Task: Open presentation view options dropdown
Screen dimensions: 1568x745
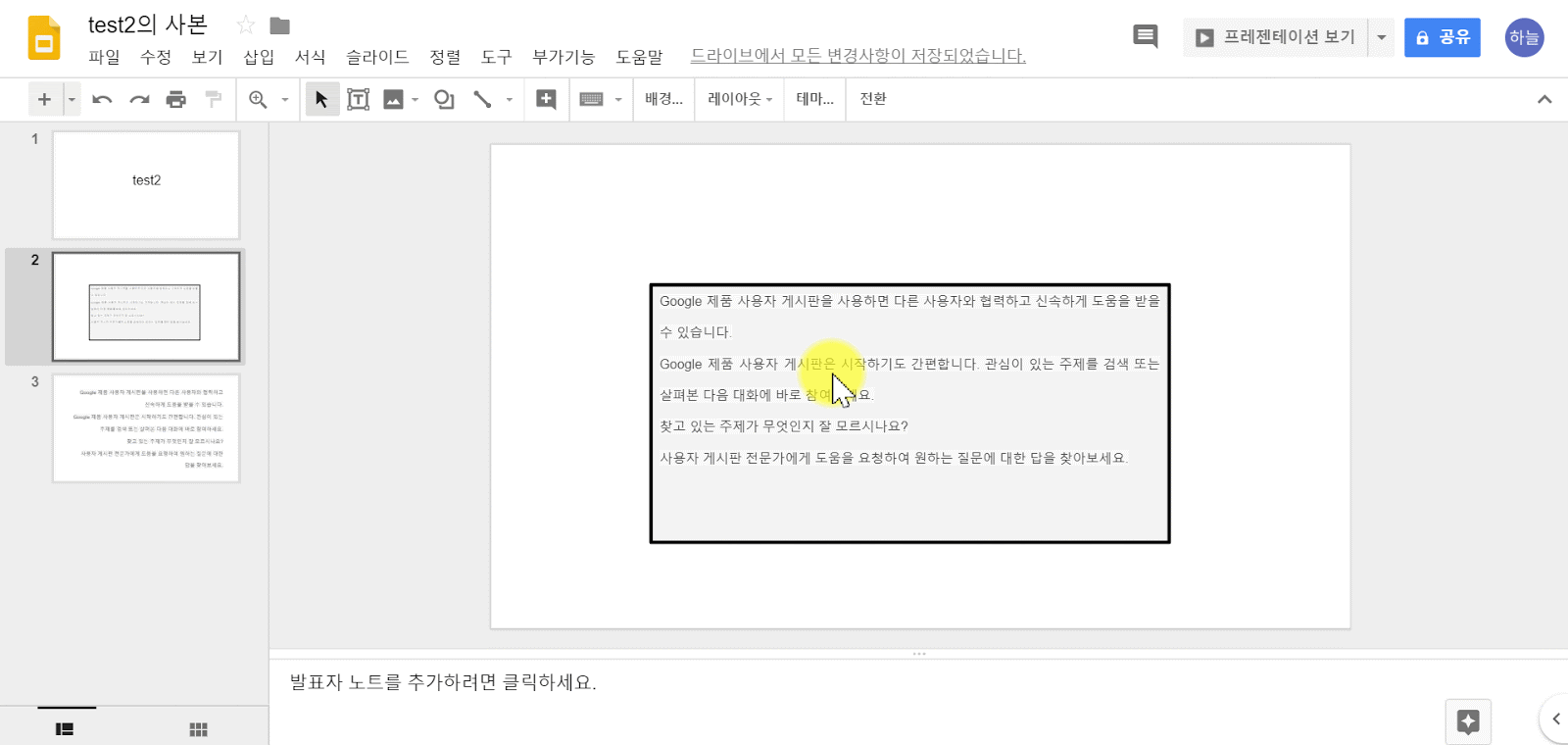Action: coord(1381,37)
